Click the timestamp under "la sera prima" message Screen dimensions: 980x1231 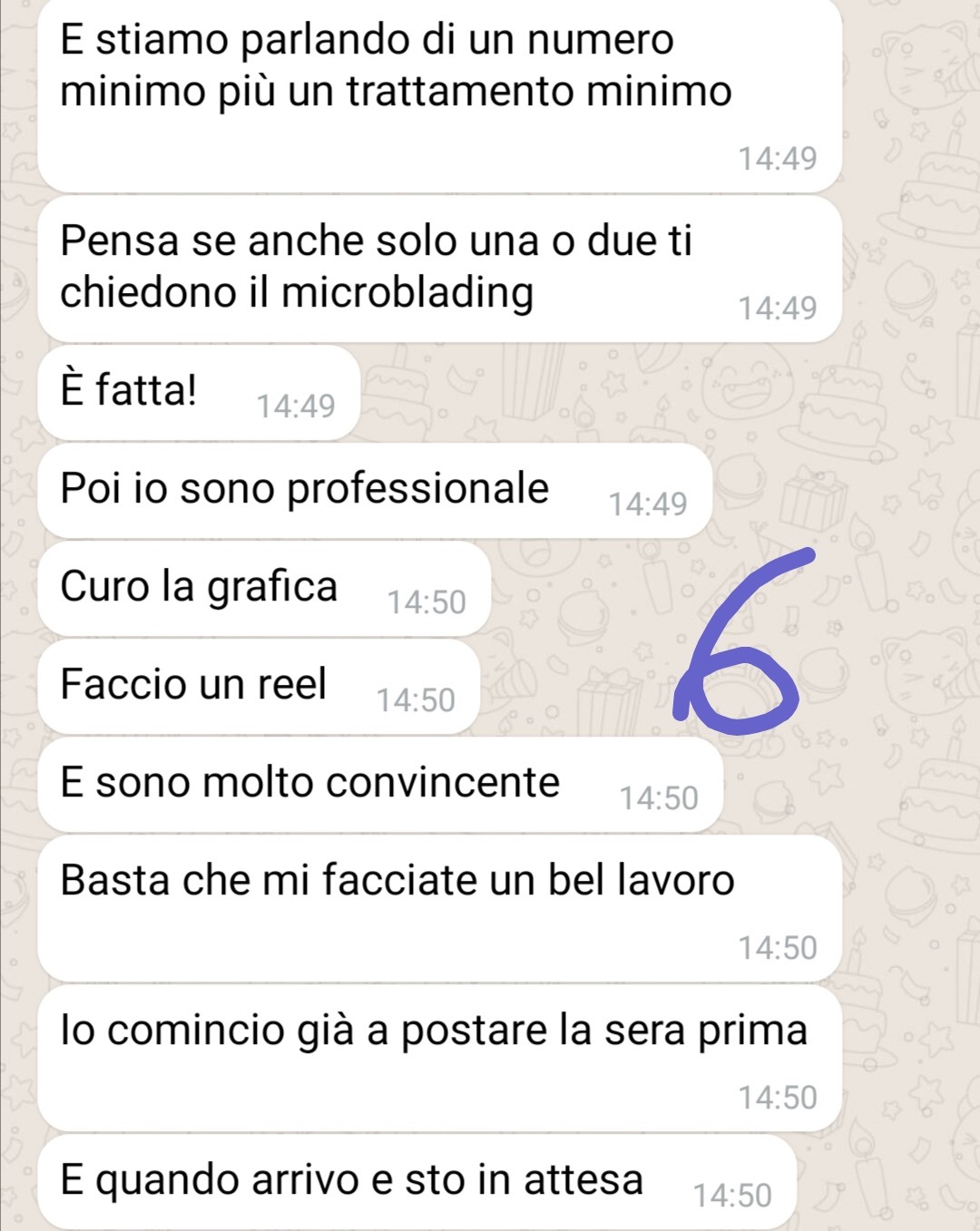[x=778, y=1097]
